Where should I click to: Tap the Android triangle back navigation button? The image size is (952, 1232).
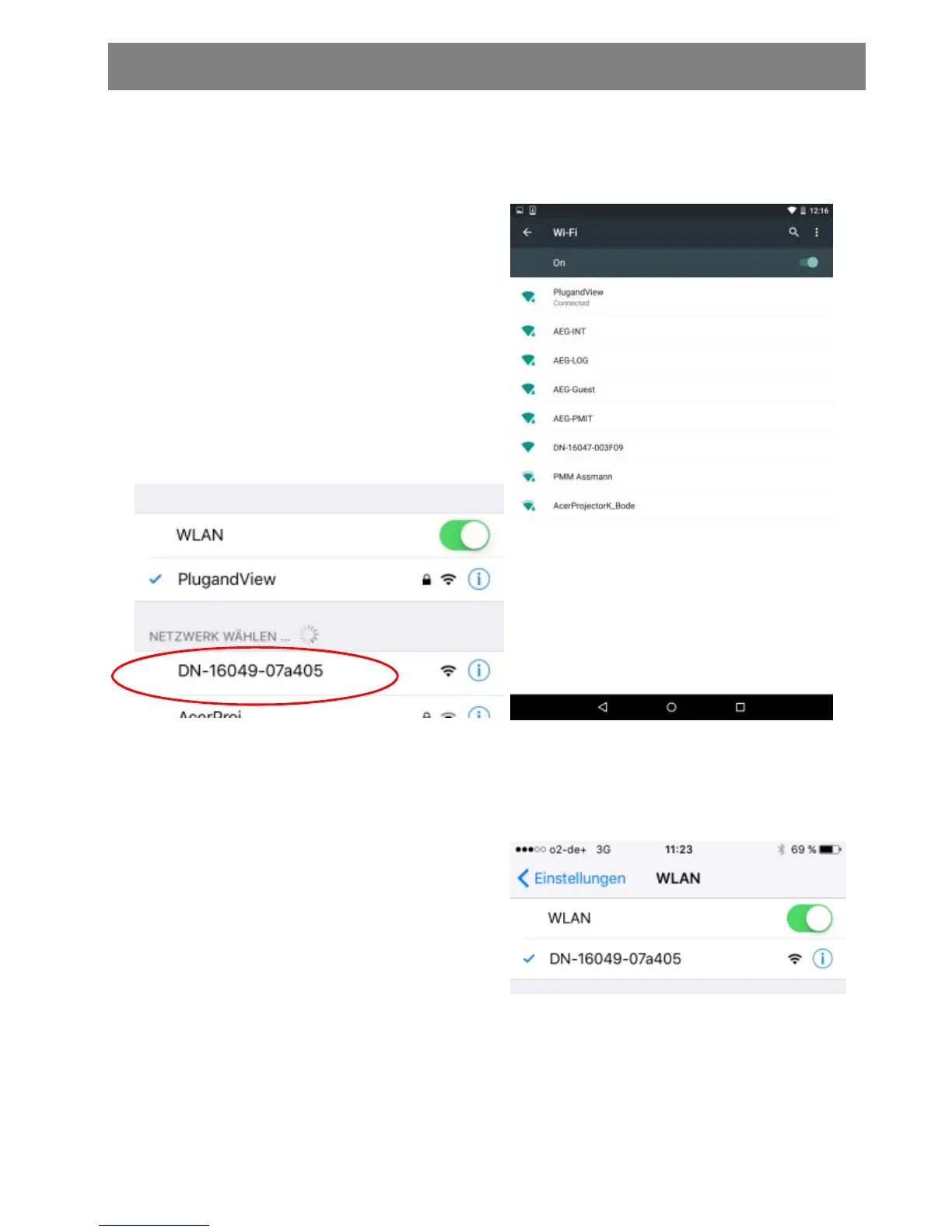[x=602, y=707]
